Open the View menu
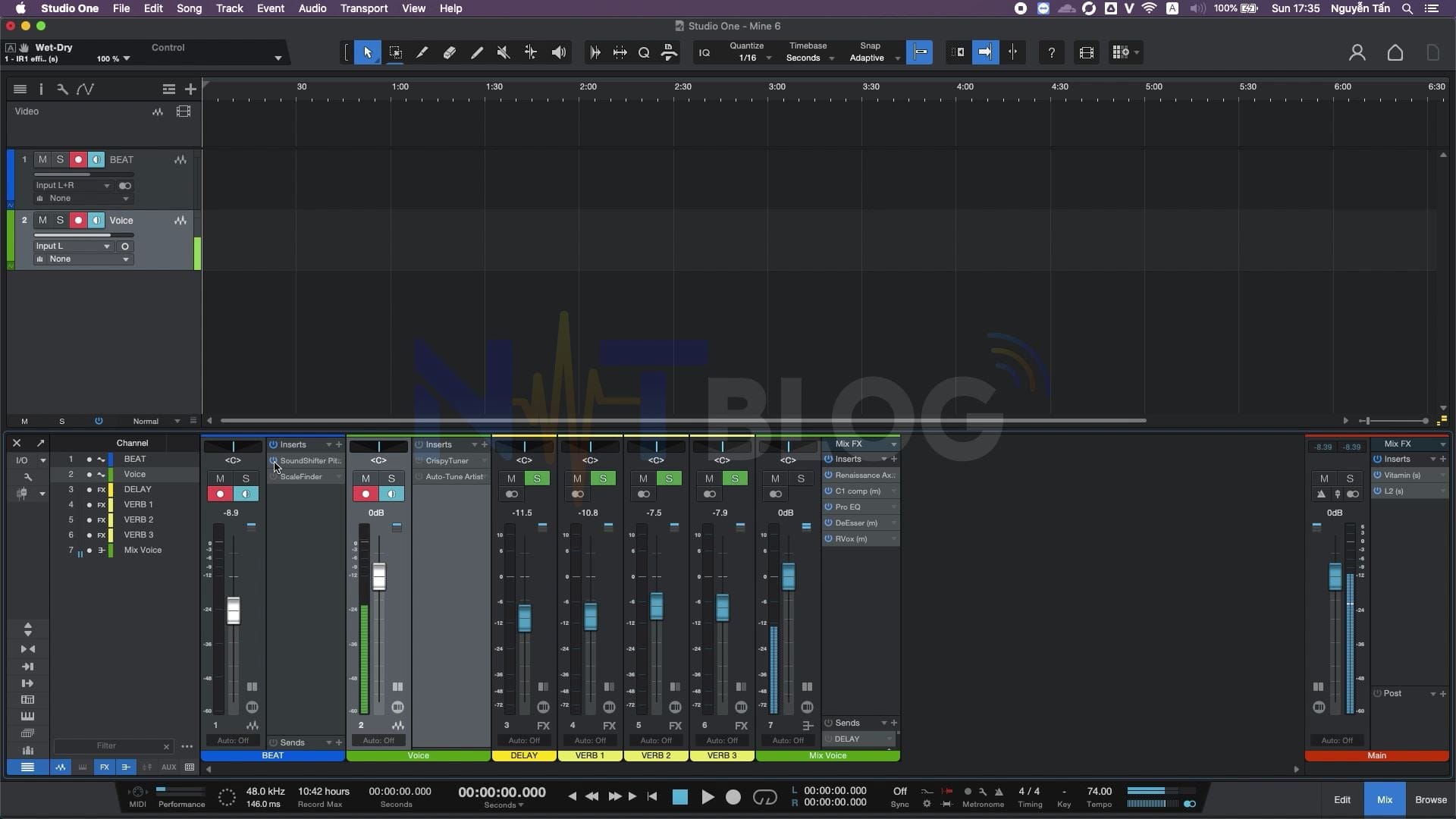This screenshot has width=1456, height=819. 413,8
